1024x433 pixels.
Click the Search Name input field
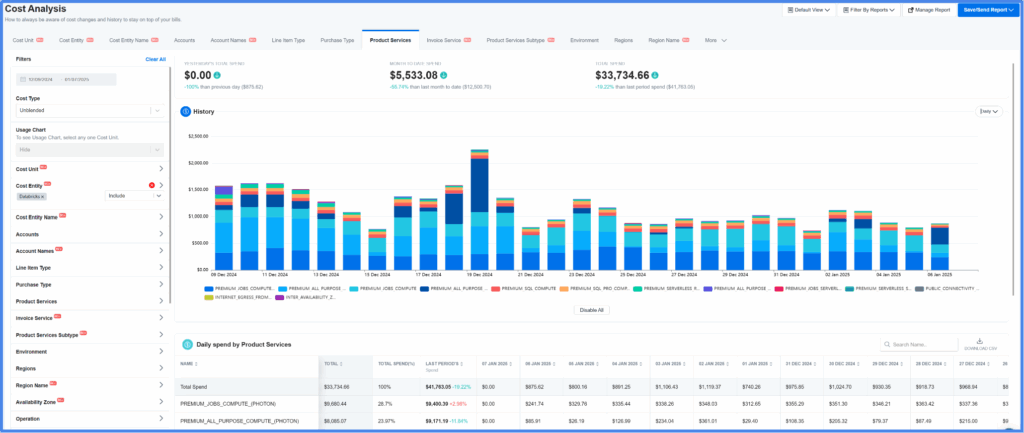919,344
